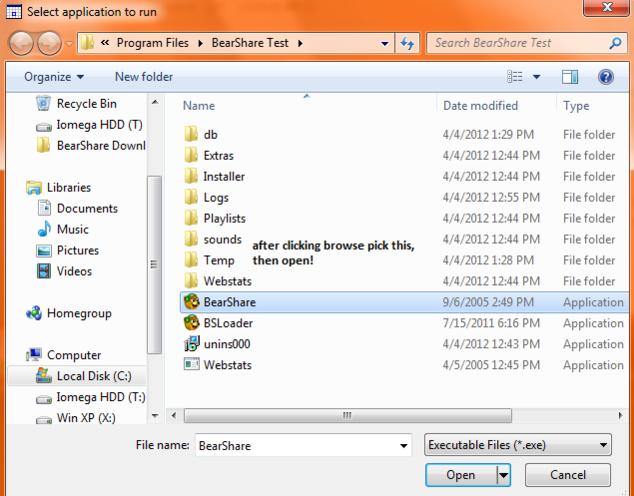The width and height of the screenshot is (634, 496).
Task: Click the BearShare Test breadcrumb
Action: pos(250,43)
